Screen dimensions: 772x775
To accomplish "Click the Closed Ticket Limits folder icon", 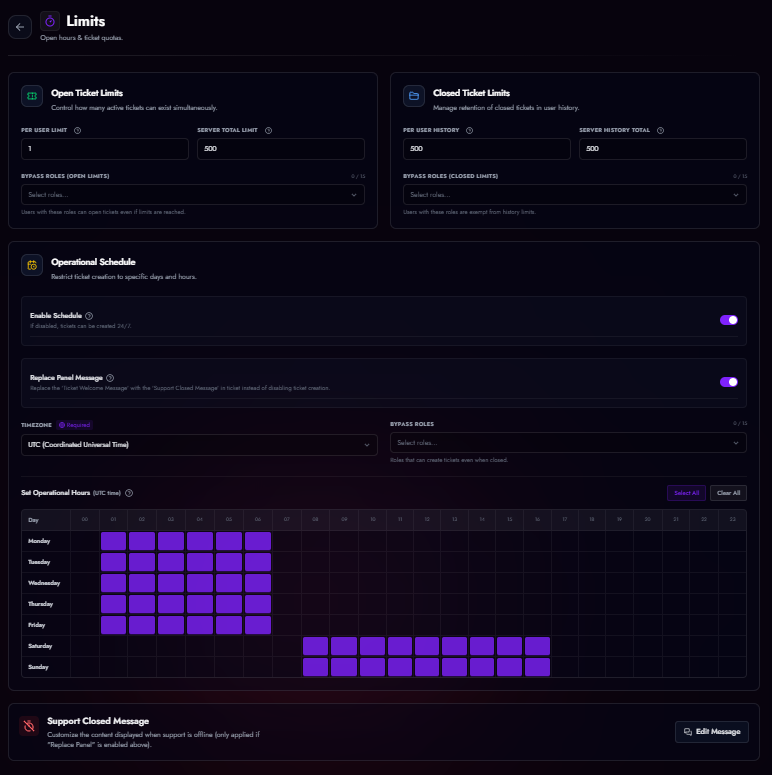I will pyautogui.click(x=414, y=96).
